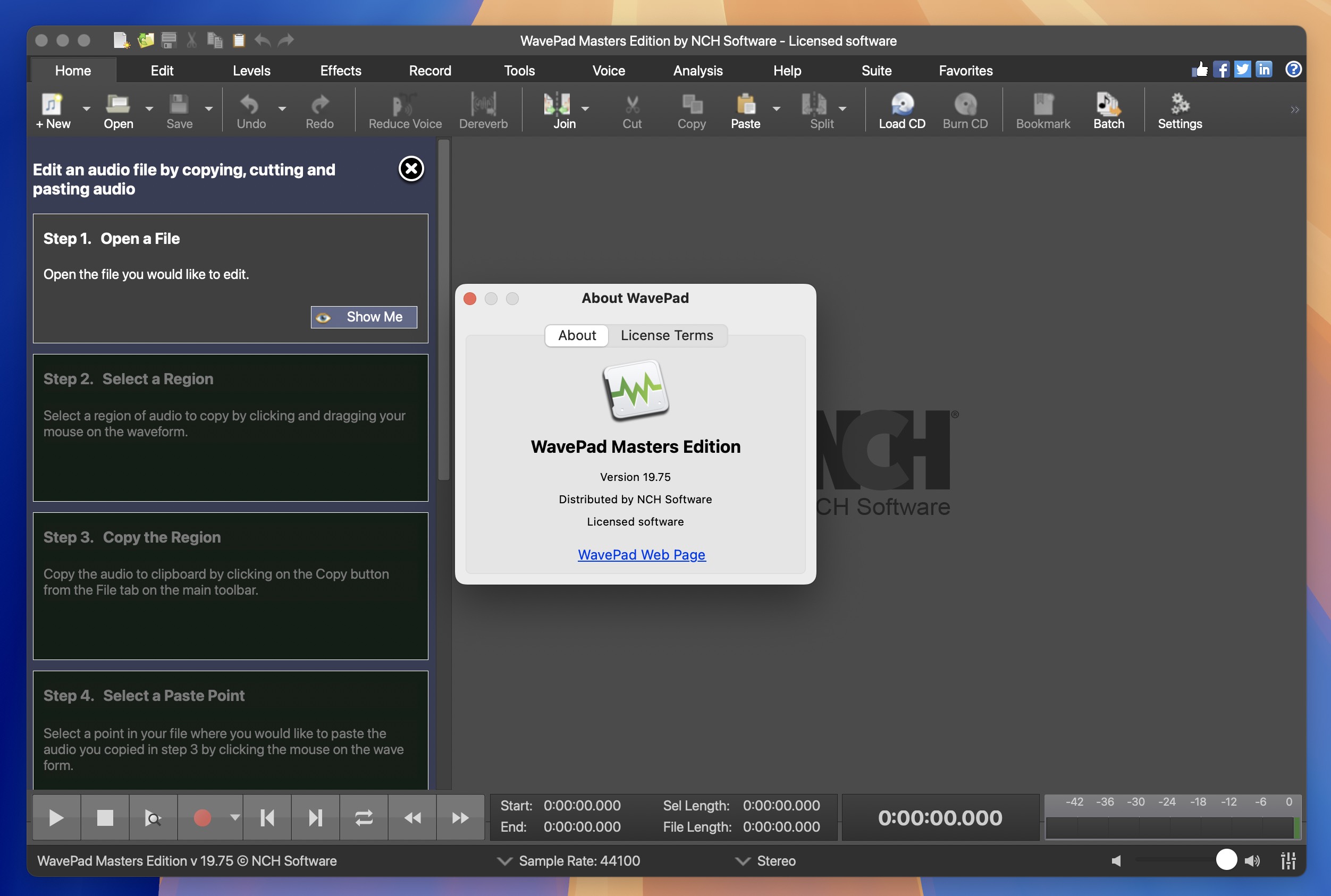The width and height of the screenshot is (1331, 896).
Task: Open the help question mark icon
Action: pyautogui.click(x=1293, y=70)
